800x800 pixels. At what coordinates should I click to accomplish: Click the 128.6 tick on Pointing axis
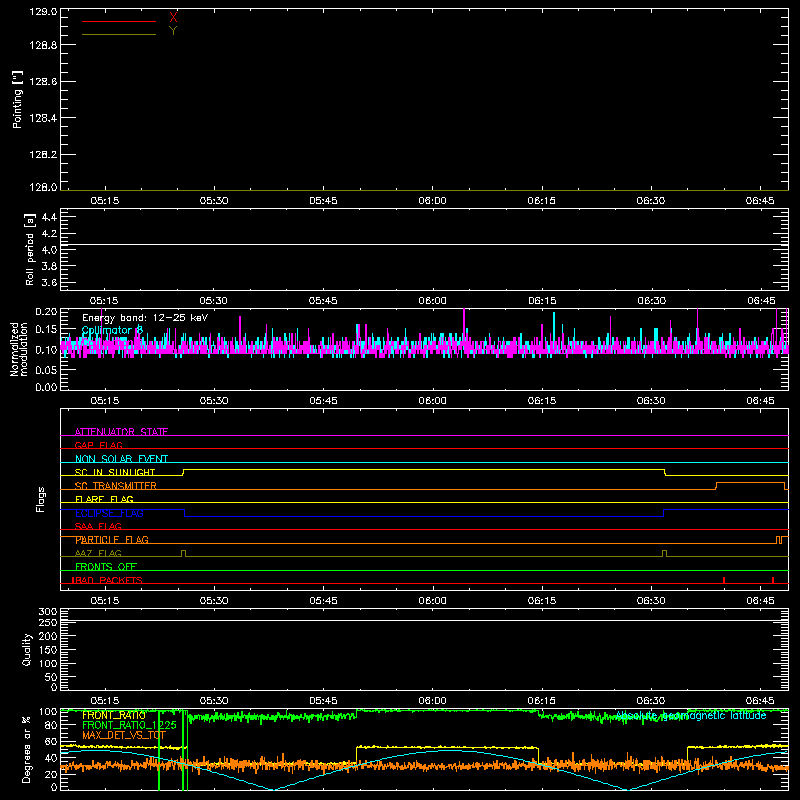pyautogui.click(x=43, y=82)
